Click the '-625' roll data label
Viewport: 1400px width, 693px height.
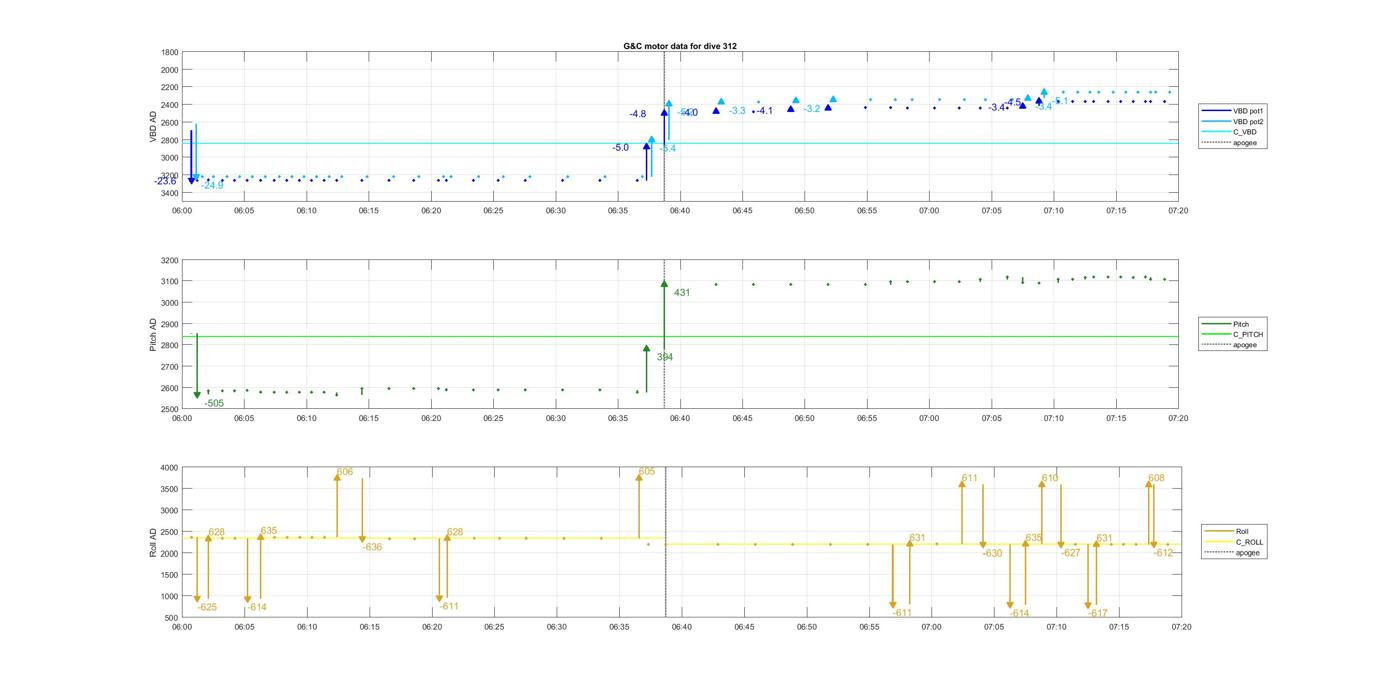tap(207, 607)
